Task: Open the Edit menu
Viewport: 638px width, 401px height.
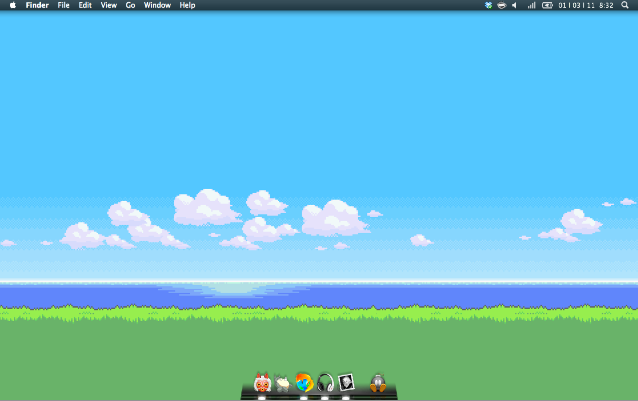Action: click(85, 5)
